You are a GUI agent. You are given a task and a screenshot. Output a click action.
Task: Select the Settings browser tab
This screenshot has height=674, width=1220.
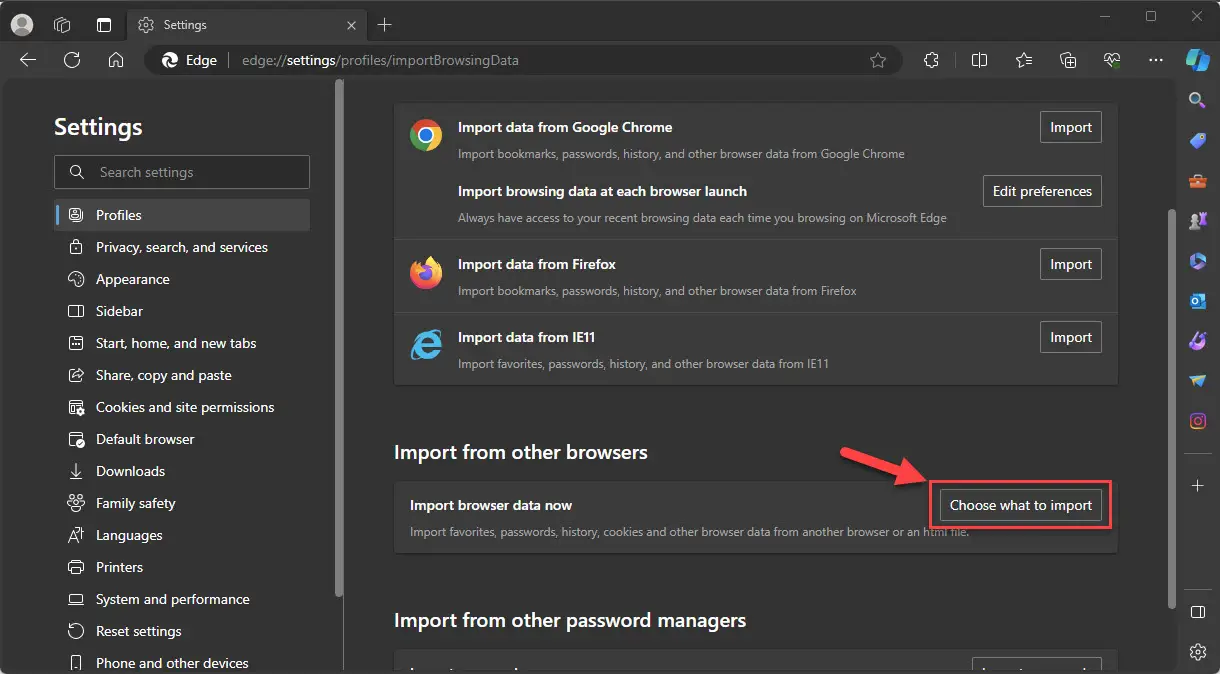pos(247,25)
